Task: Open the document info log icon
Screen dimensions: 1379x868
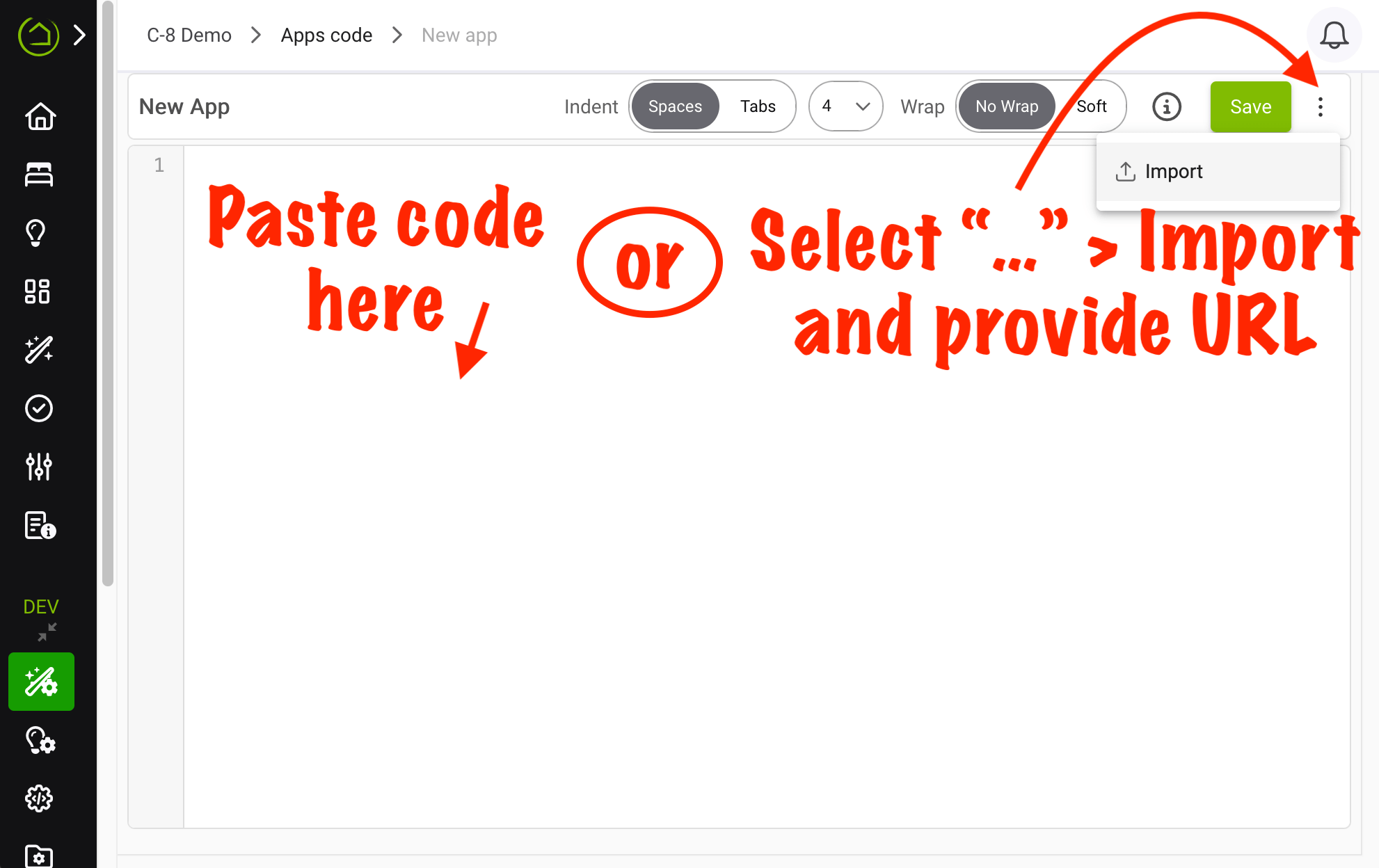Action: tap(40, 525)
